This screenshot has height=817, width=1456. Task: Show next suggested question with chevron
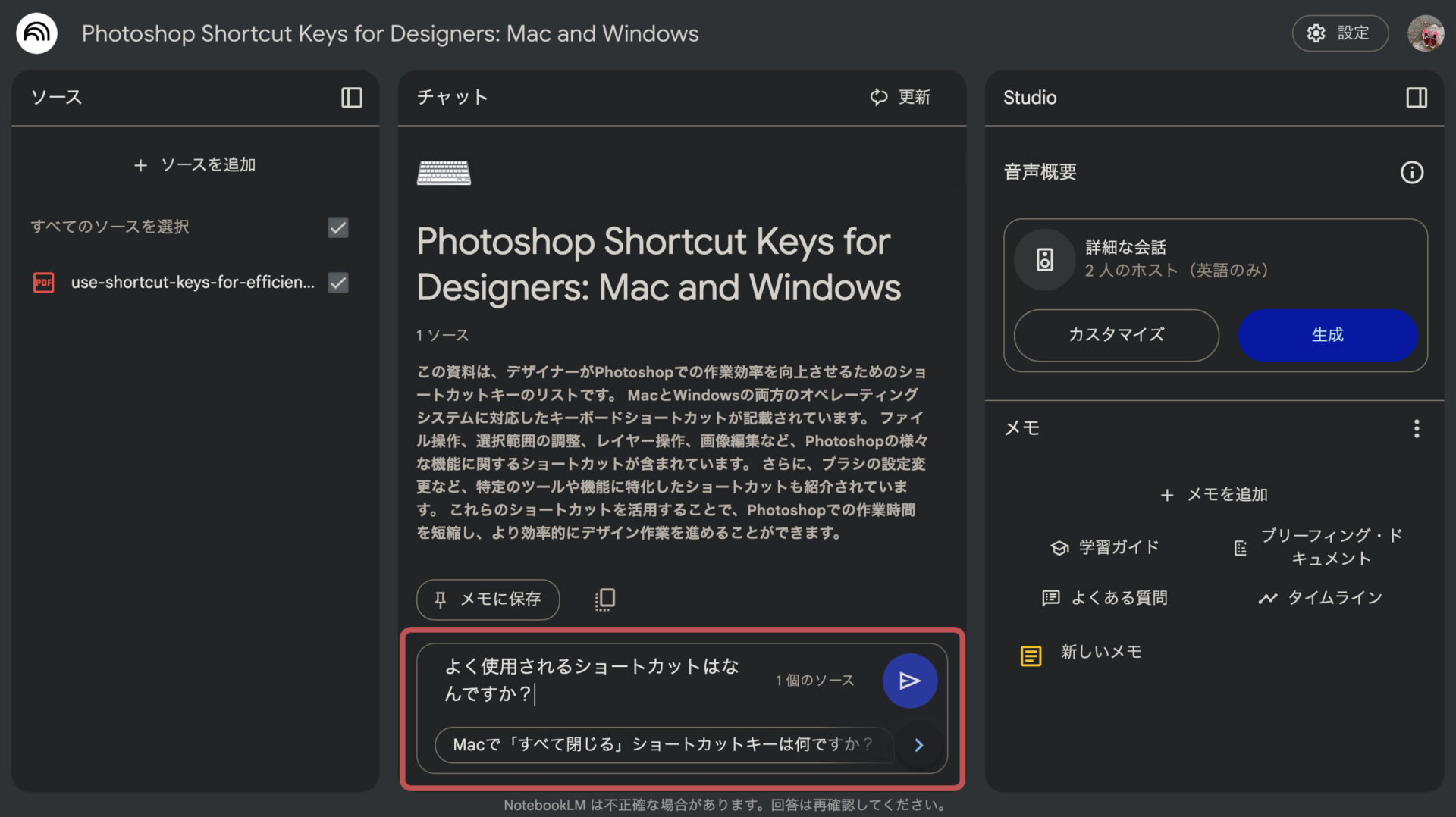(x=918, y=745)
